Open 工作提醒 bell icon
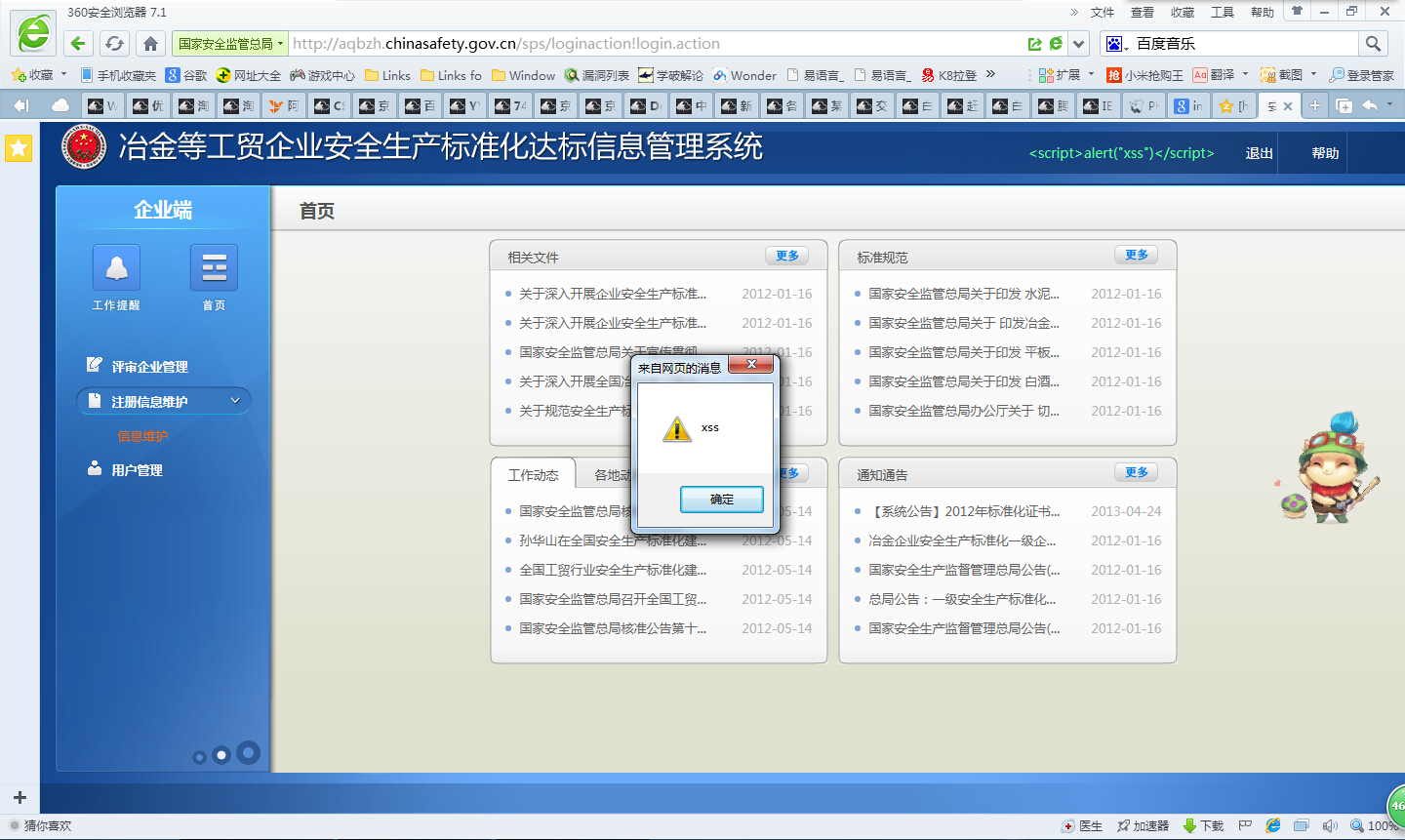This screenshot has height=840, width=1405. (116, 267)
